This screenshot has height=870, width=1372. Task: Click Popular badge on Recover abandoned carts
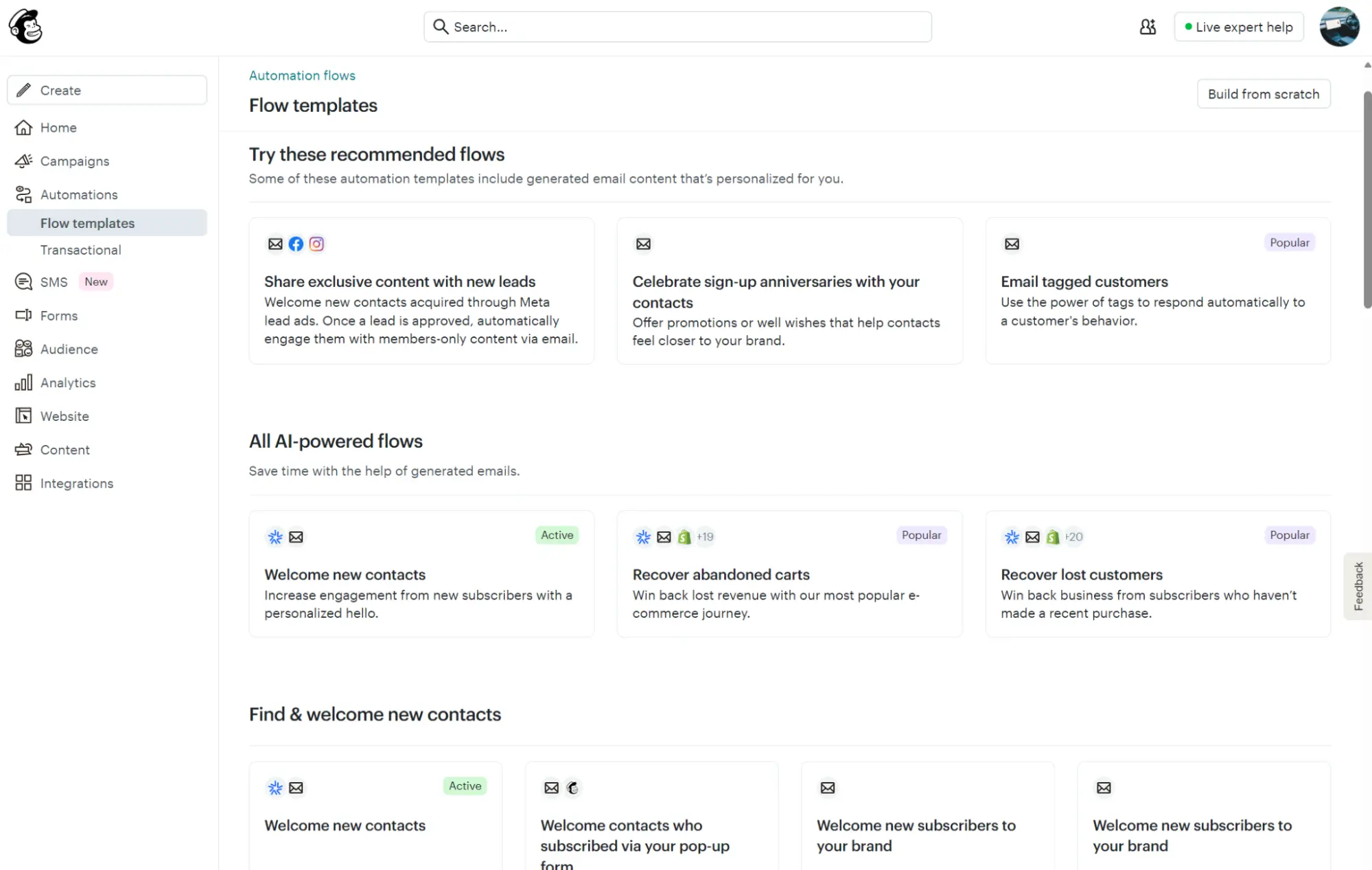tap(921, 535)
